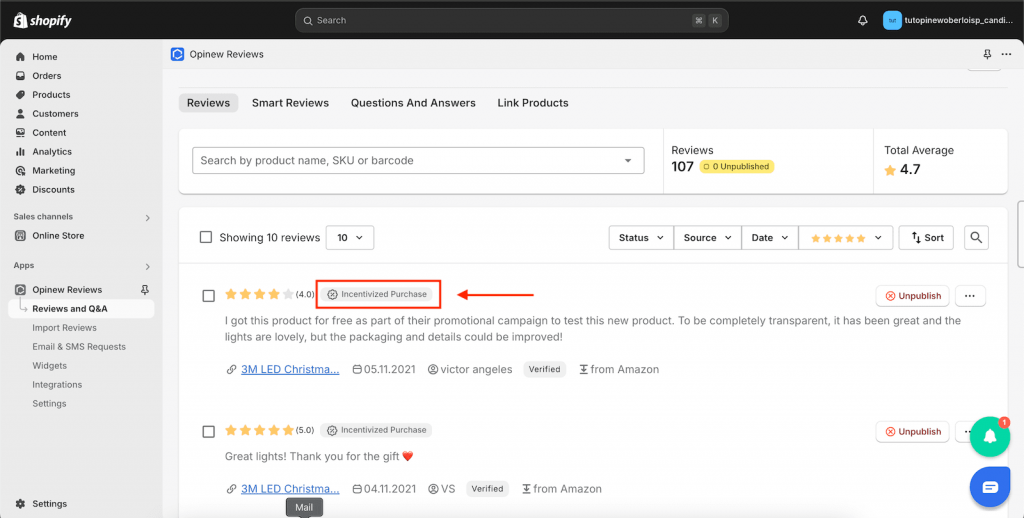Open the Source filter dropdown
The image size is (1024, 518).
pos(706,238)
